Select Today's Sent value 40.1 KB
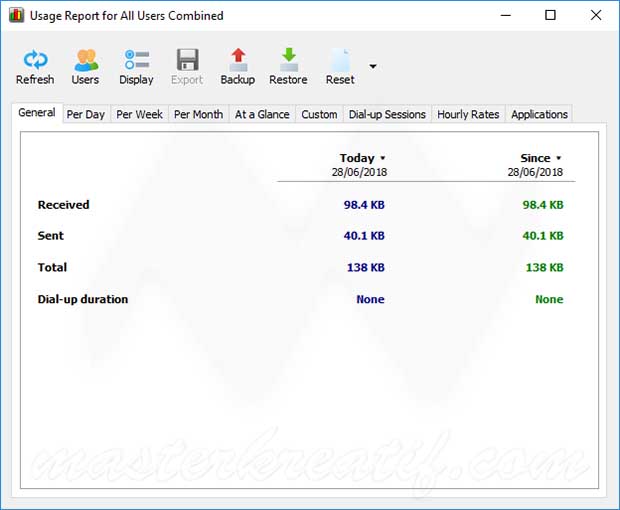The width and height of the screenshot is (620, 510). coord(364,236)
